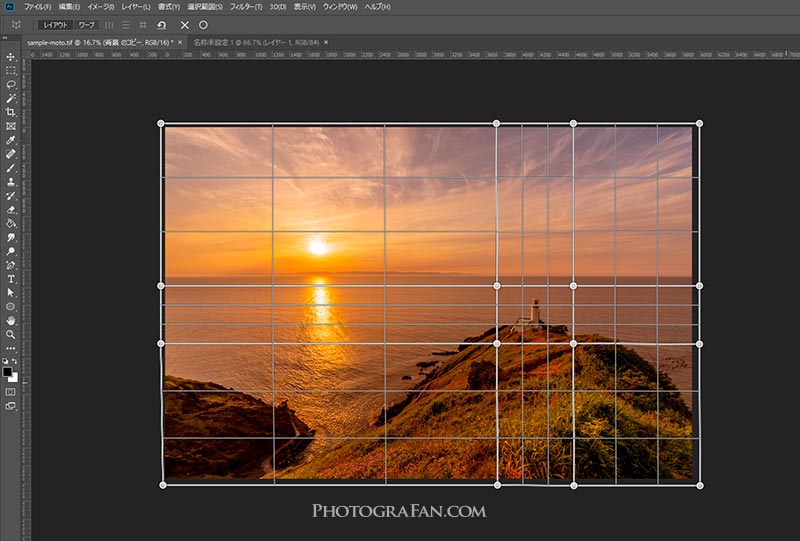This screenshot has height=541, width=800.
Task: Reset default foreground and background colors
Action: click(5, 361)
